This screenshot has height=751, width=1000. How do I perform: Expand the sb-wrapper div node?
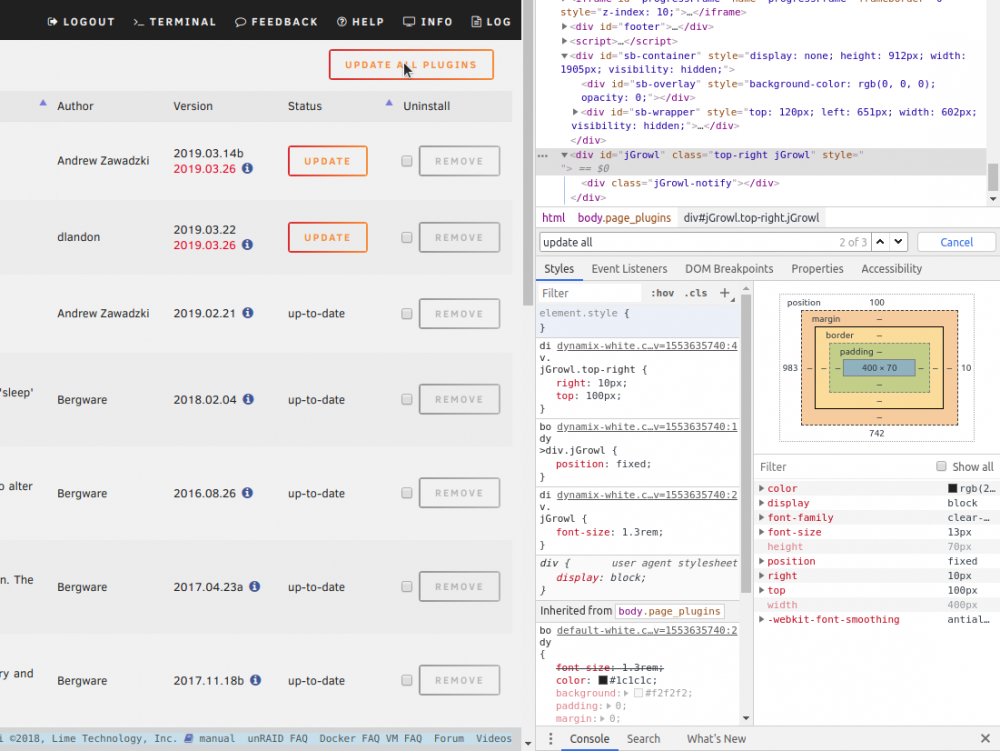tap(575, 112)
